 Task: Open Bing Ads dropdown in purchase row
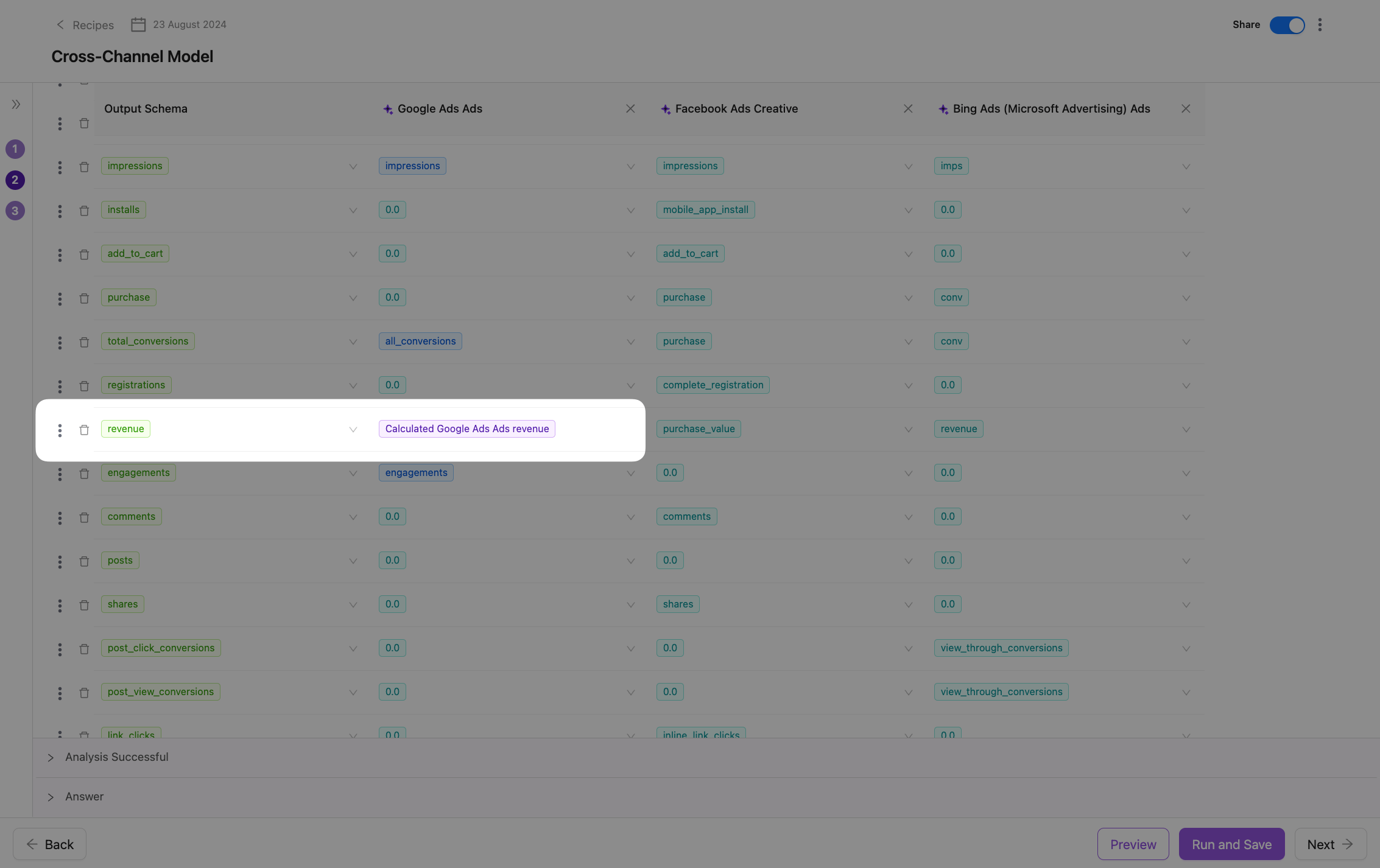pos(1186,298)
